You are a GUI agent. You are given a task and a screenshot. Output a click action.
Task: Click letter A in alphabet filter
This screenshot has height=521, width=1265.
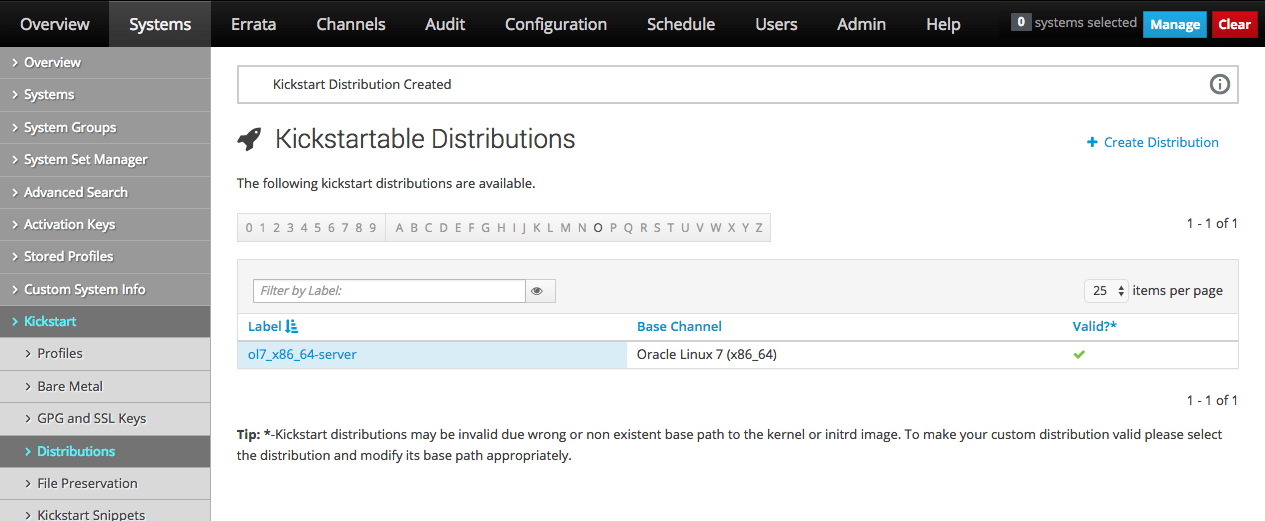400,228
